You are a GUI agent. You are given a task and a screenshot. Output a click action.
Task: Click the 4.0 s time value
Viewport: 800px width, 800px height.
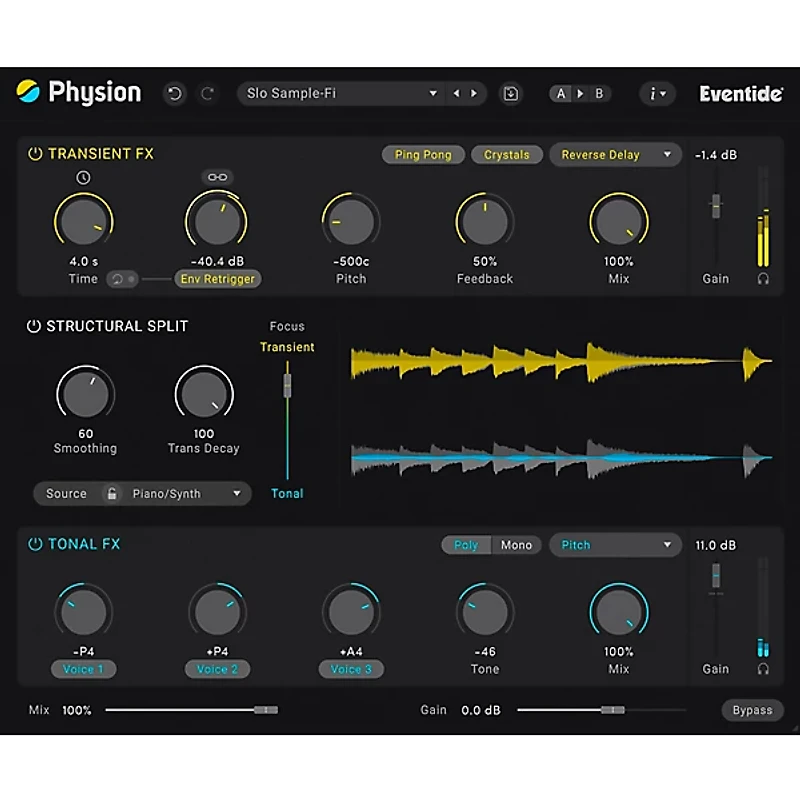click(x=84, y=261)
